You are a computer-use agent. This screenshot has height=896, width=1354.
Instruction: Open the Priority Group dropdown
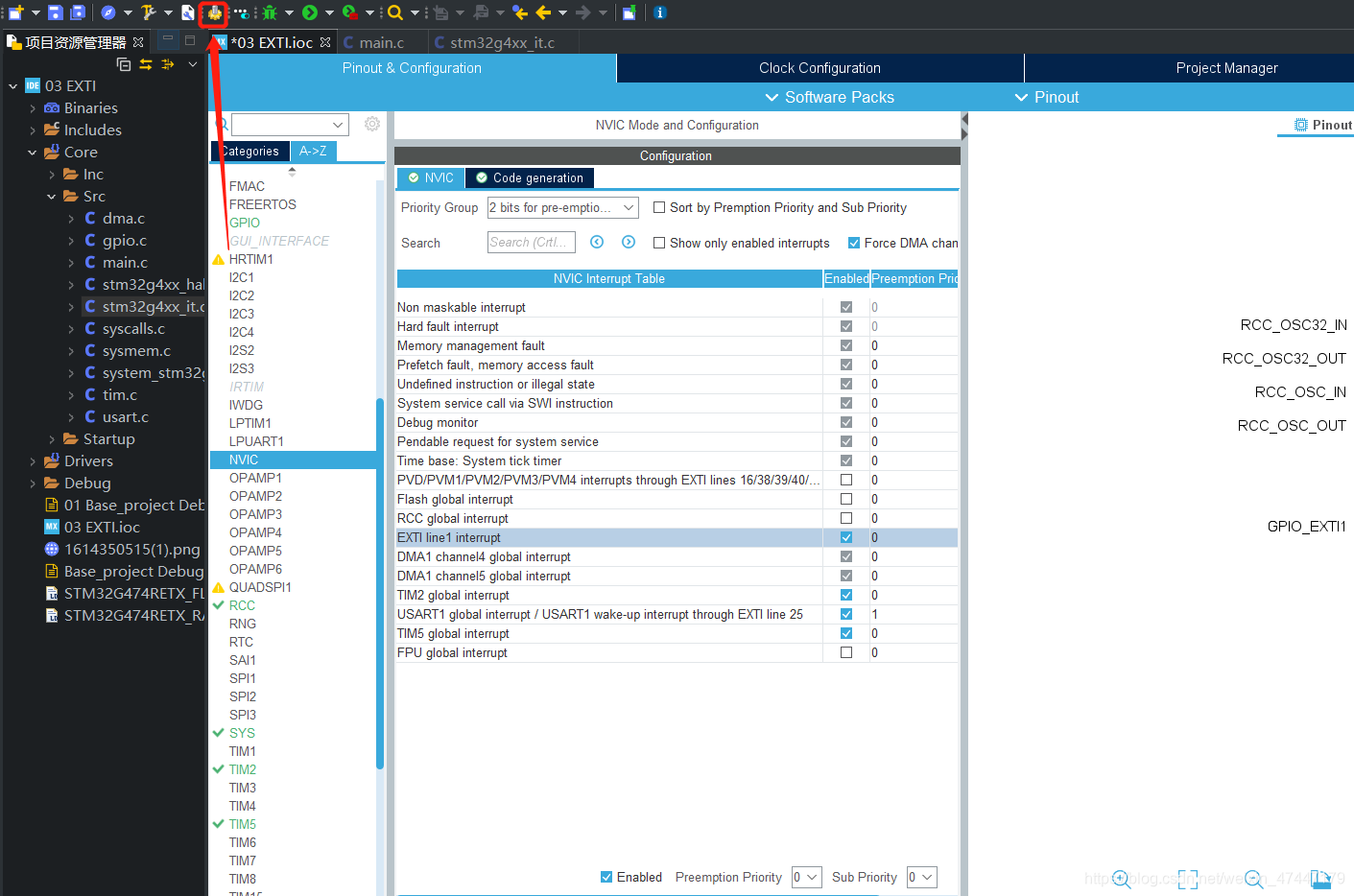point(562,207)
